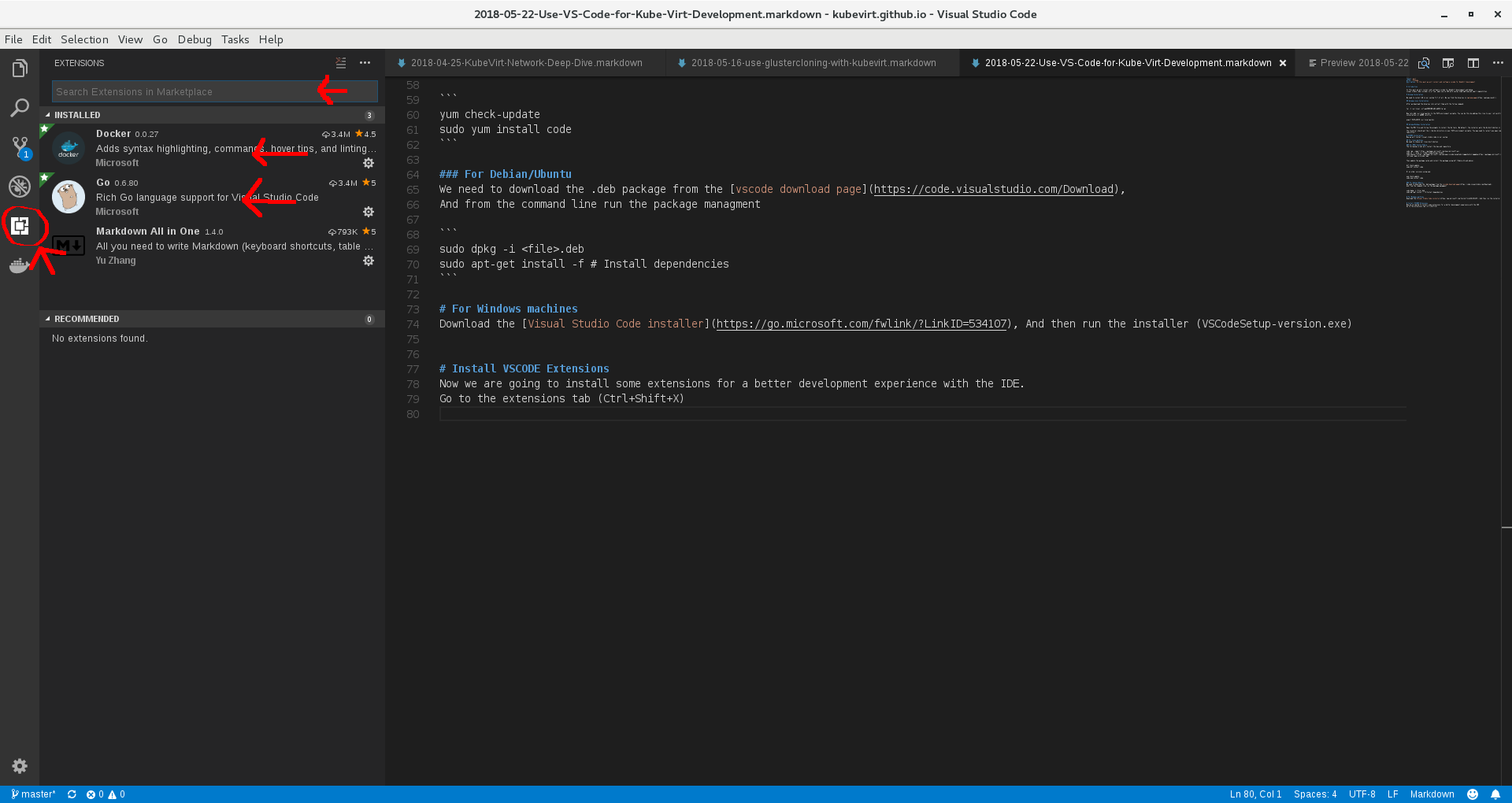
Task: Open the Manage gear at sidebar bottom
Action: pyautogui.click(x=20, y=766)
